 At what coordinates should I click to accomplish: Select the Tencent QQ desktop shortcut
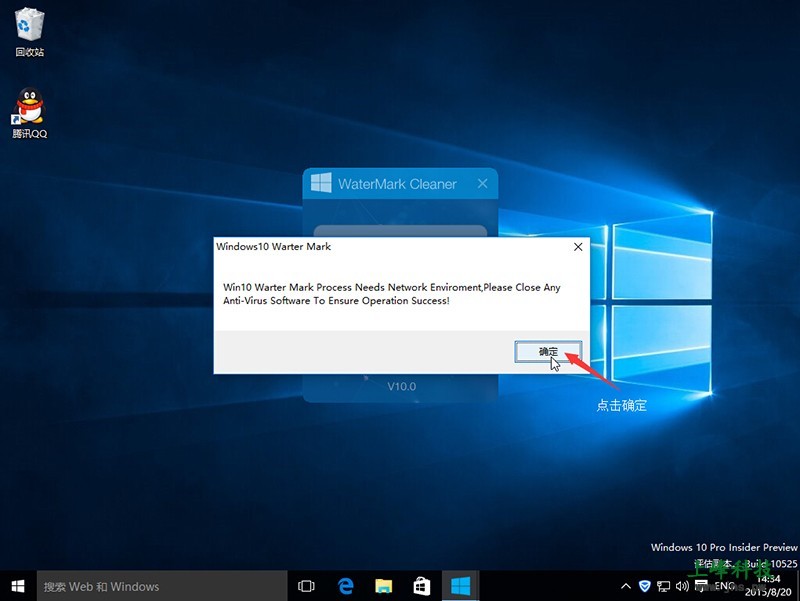pyautogui.click(x=29, y=108)
